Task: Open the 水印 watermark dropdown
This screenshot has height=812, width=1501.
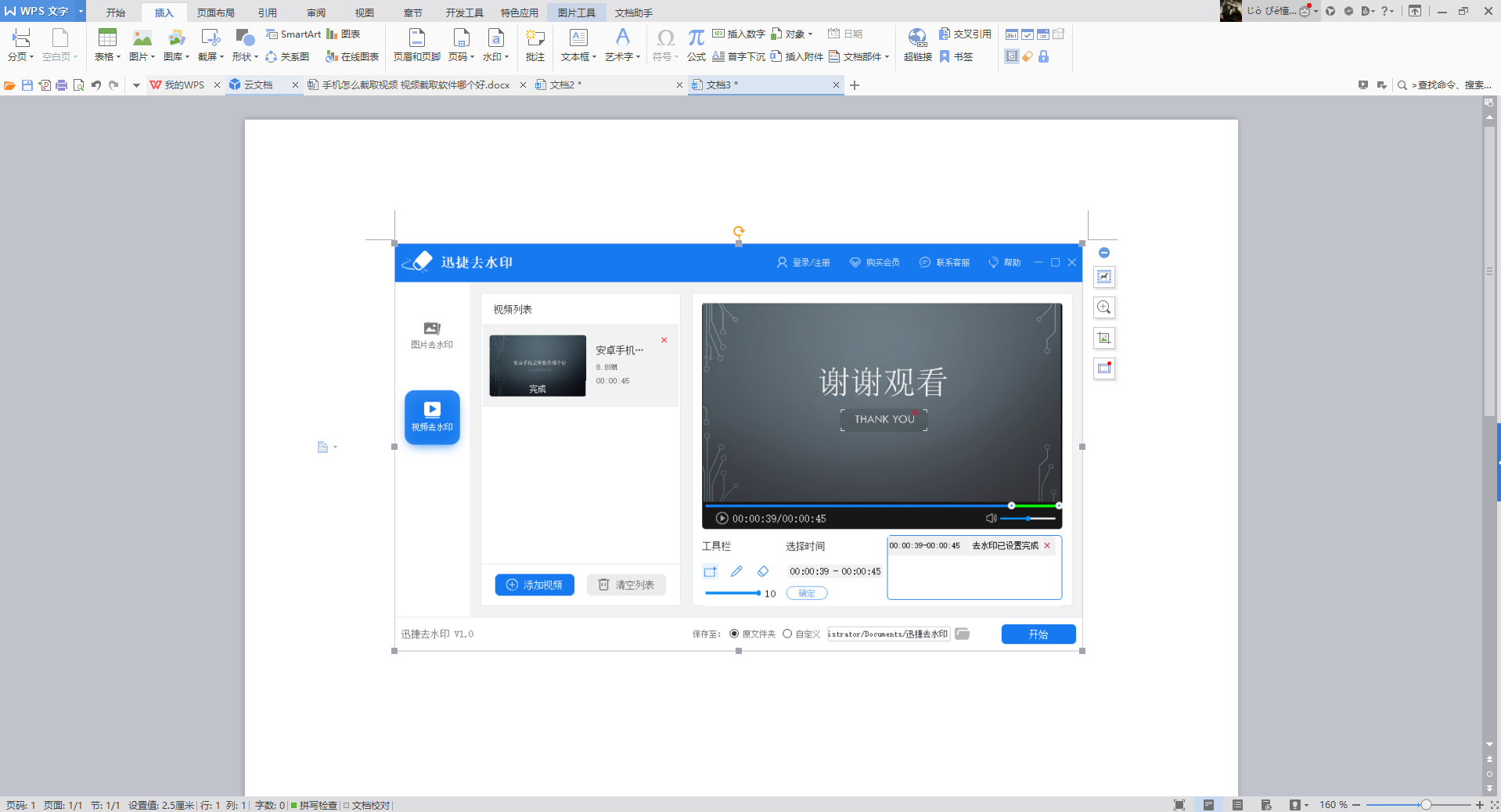Action: coord(495,57)
